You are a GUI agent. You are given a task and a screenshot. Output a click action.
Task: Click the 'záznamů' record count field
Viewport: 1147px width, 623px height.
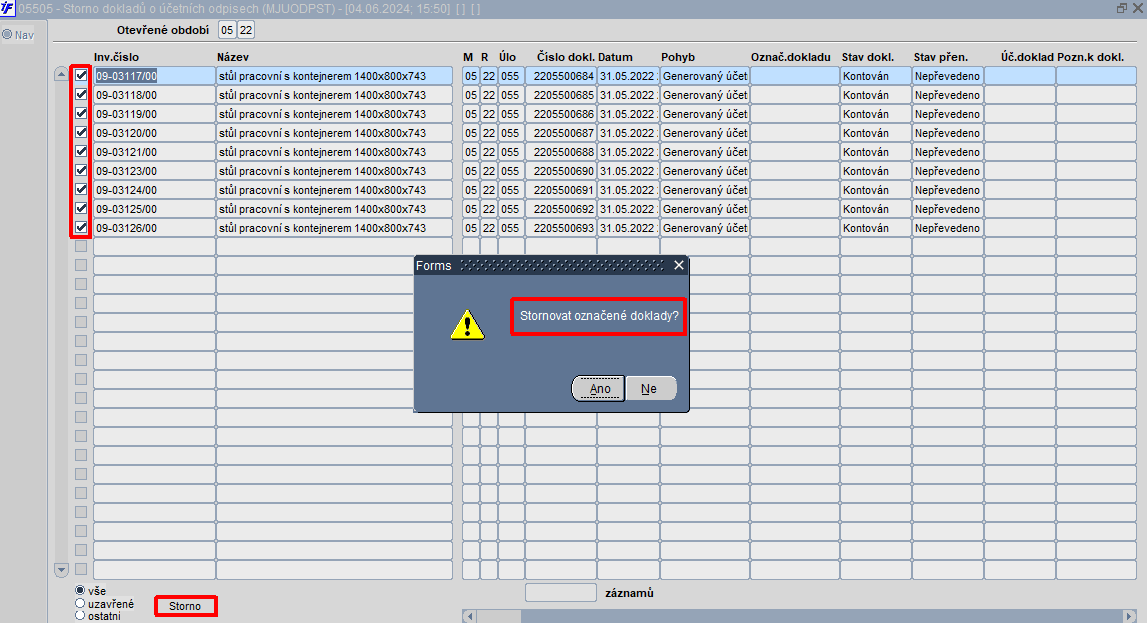tap(561, 593)
